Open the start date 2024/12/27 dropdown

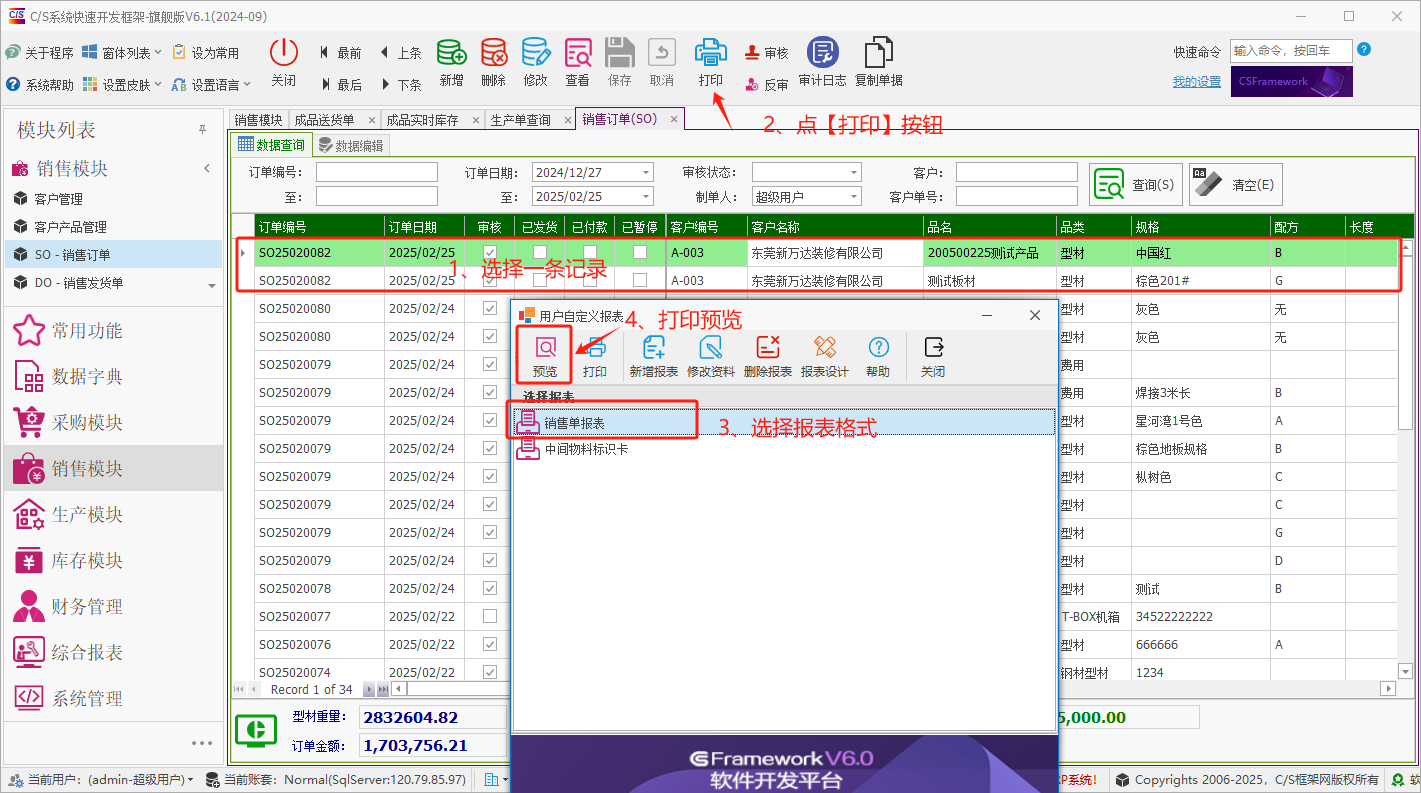coord(645,172)
